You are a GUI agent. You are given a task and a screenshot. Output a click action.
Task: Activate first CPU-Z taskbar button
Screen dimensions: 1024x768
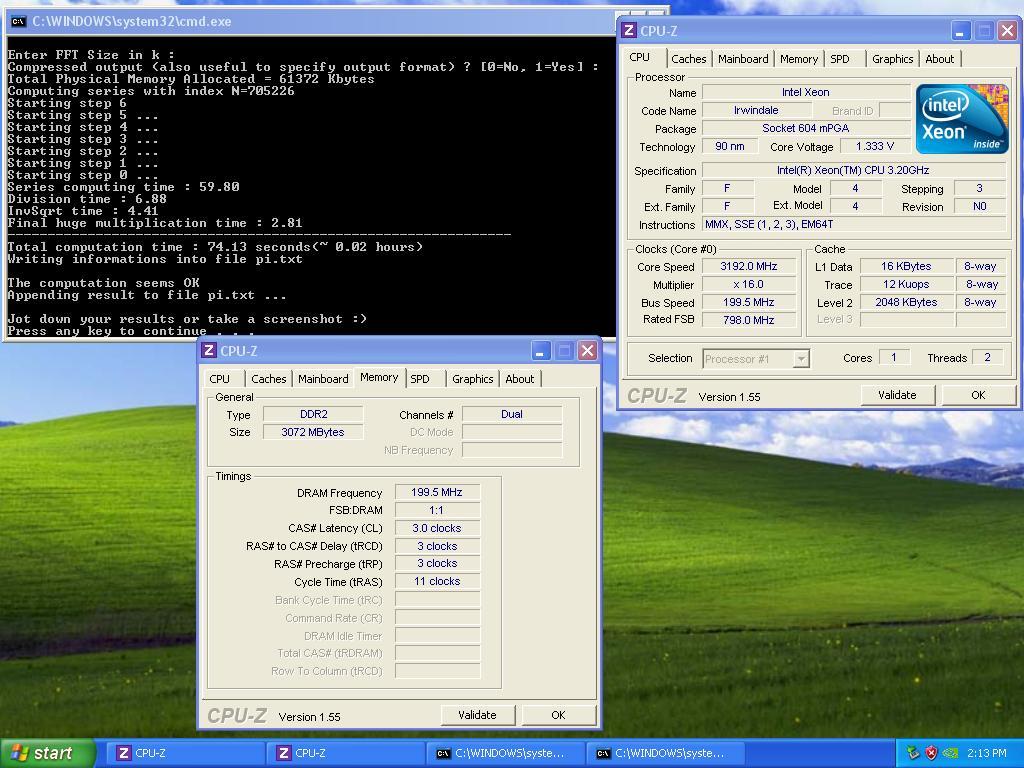[187, 753]
